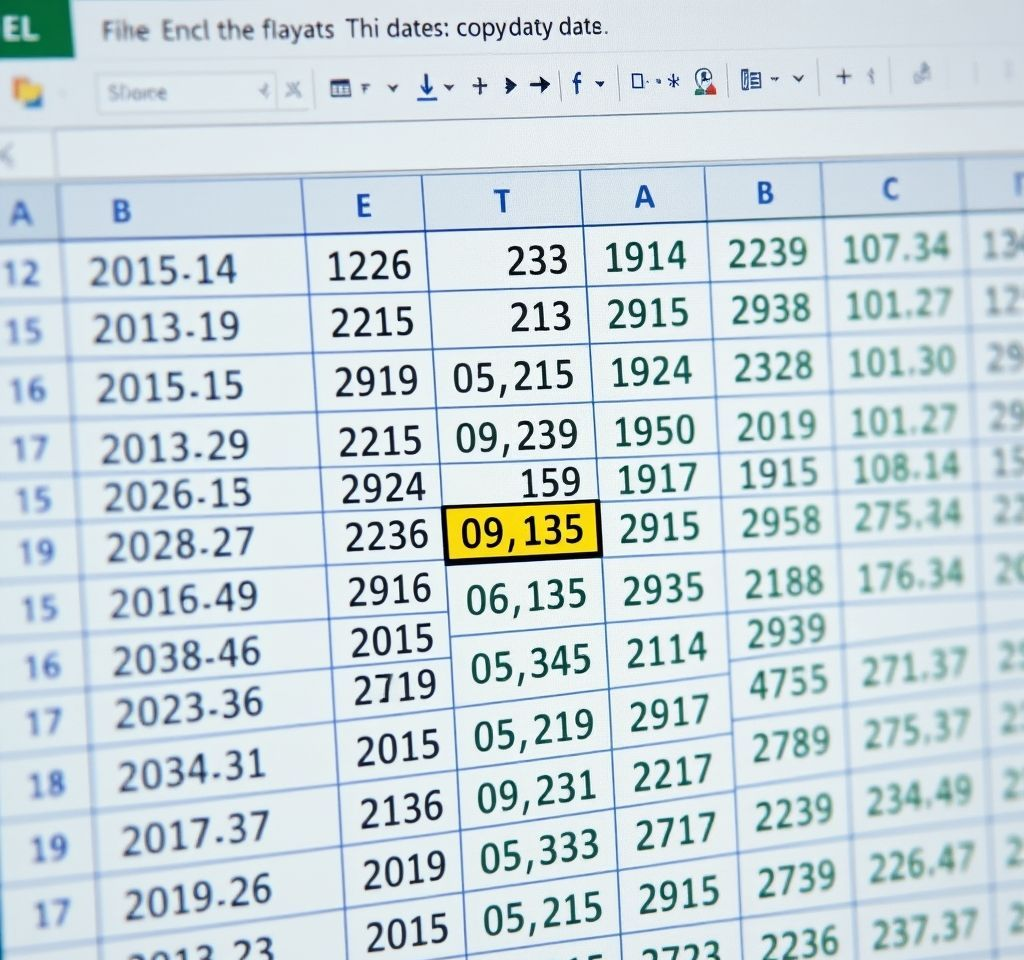Click the X cancel button beside the name box
The height and width of the screenshot is (960, 1024).
tap(293, 89)
